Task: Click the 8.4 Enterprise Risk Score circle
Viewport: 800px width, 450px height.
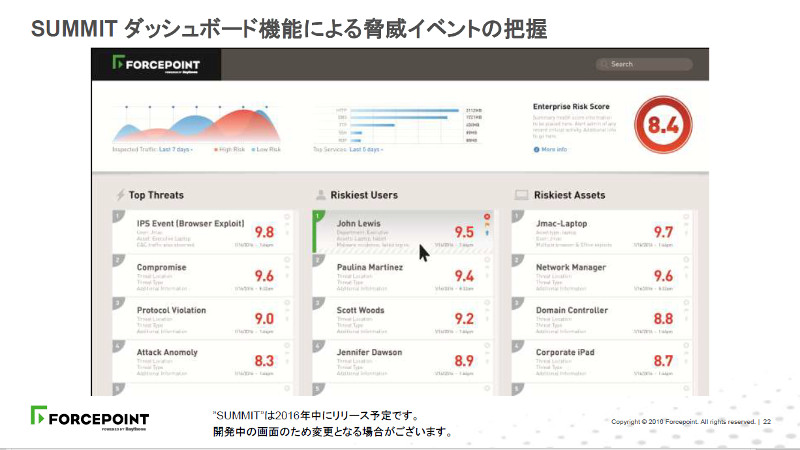Action: [x=663, y=124]
